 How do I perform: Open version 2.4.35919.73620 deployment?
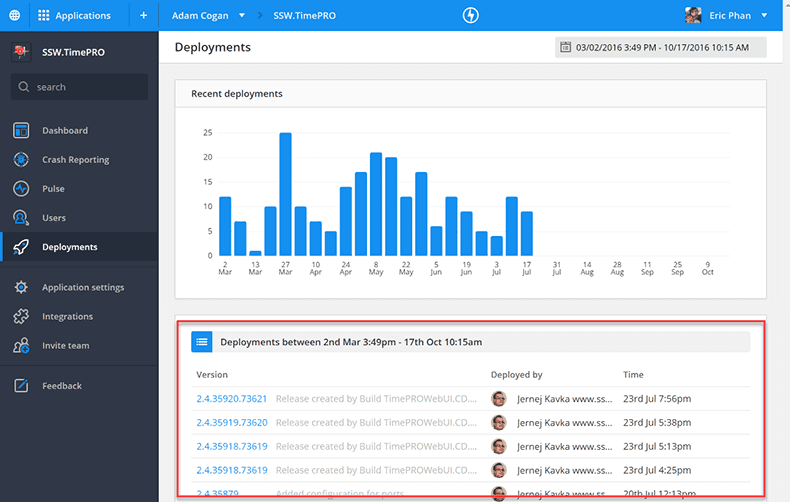click(x=232, y=423)
